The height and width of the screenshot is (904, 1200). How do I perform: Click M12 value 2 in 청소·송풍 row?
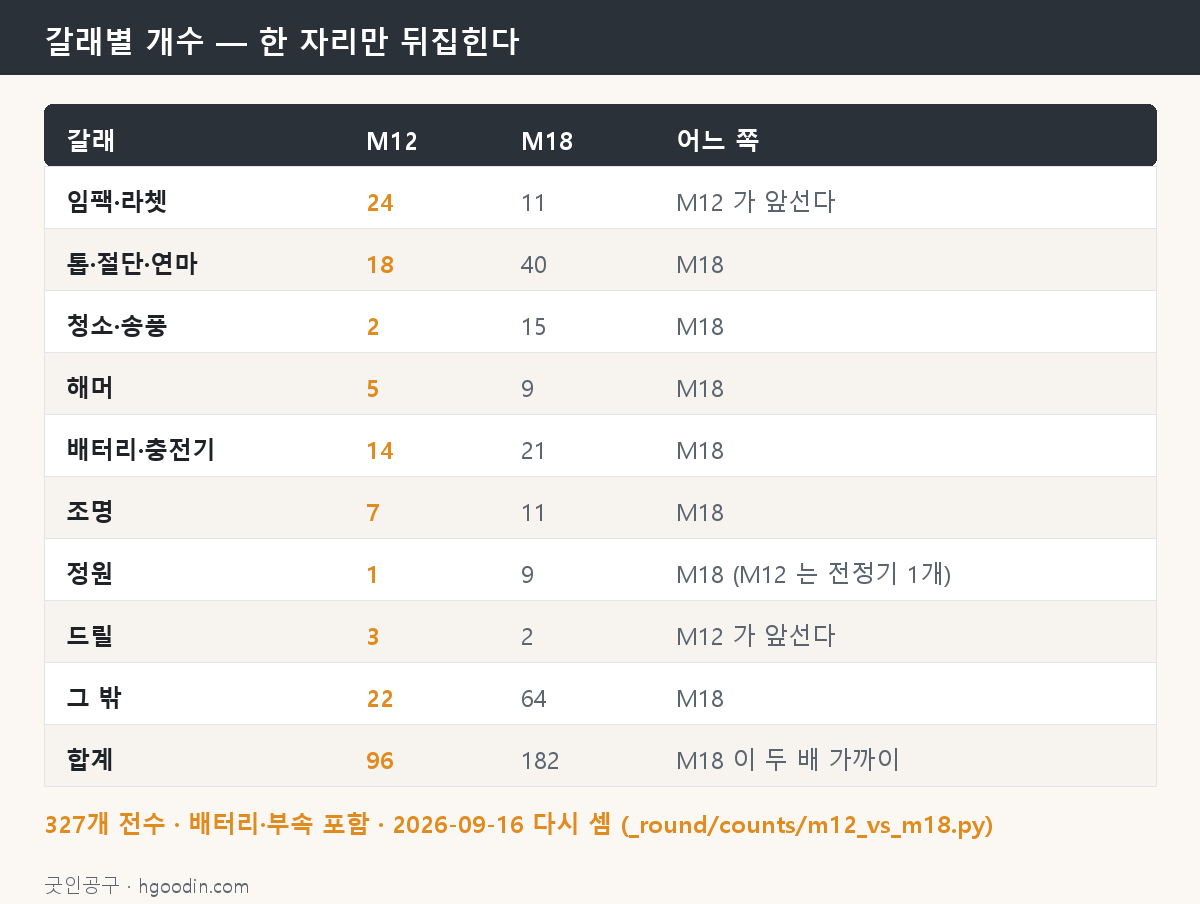(x=373, y=327)
